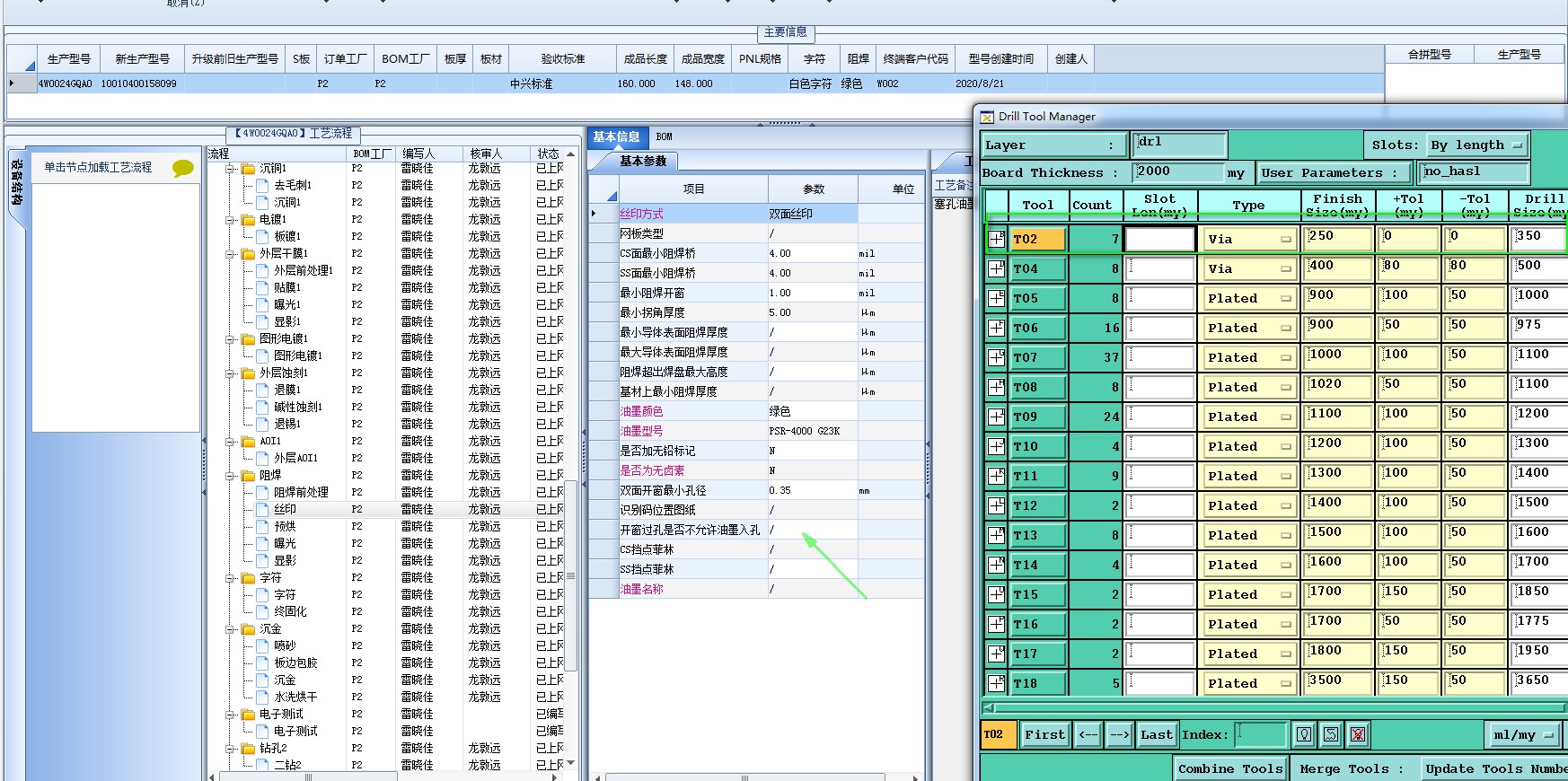Click the plus icon beside tool T07
Screen dimensions: 1568x781
coord(996,357)
